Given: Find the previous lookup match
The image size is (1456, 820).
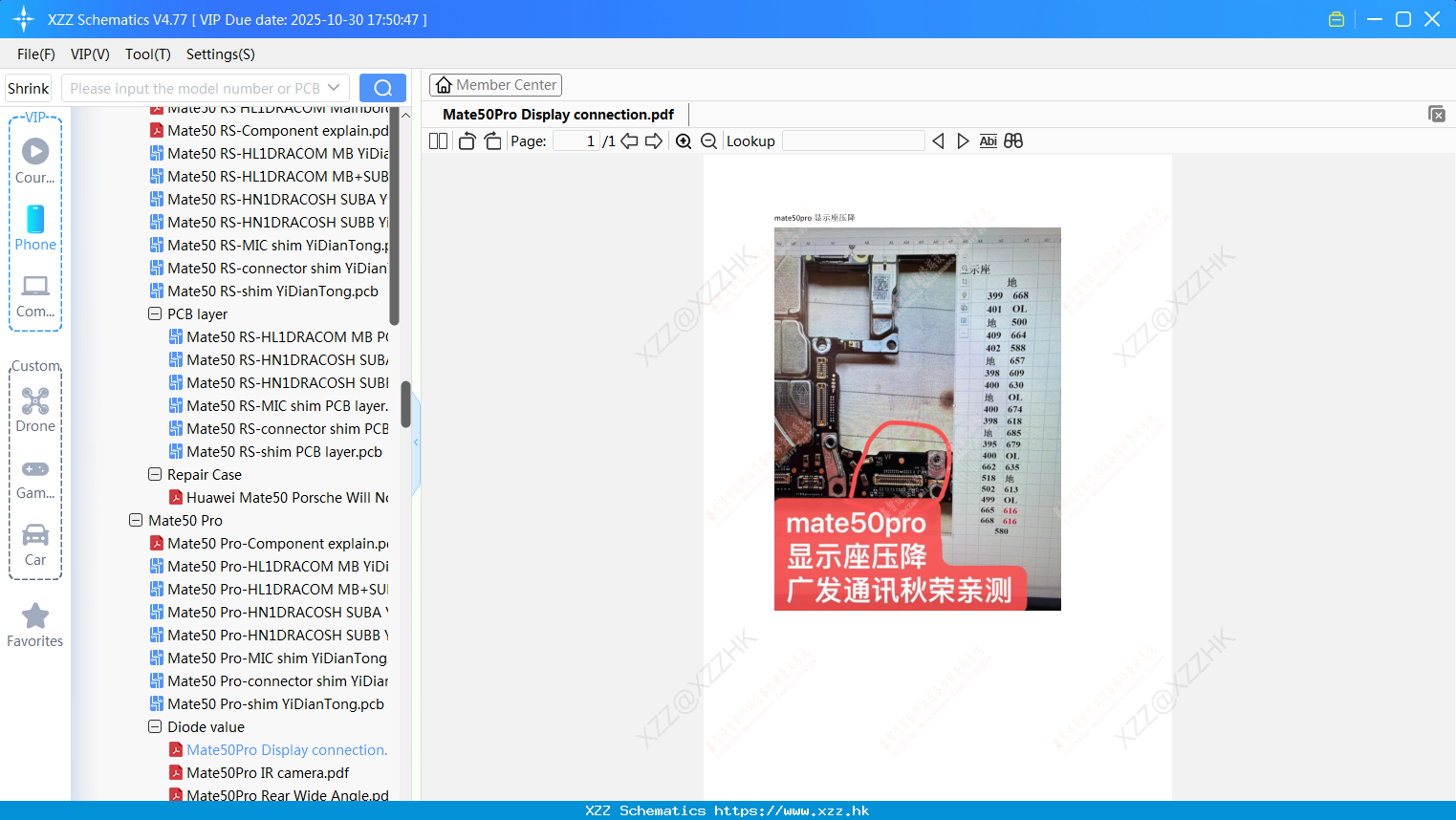Looking at the screenshot, I should [938, 141].
